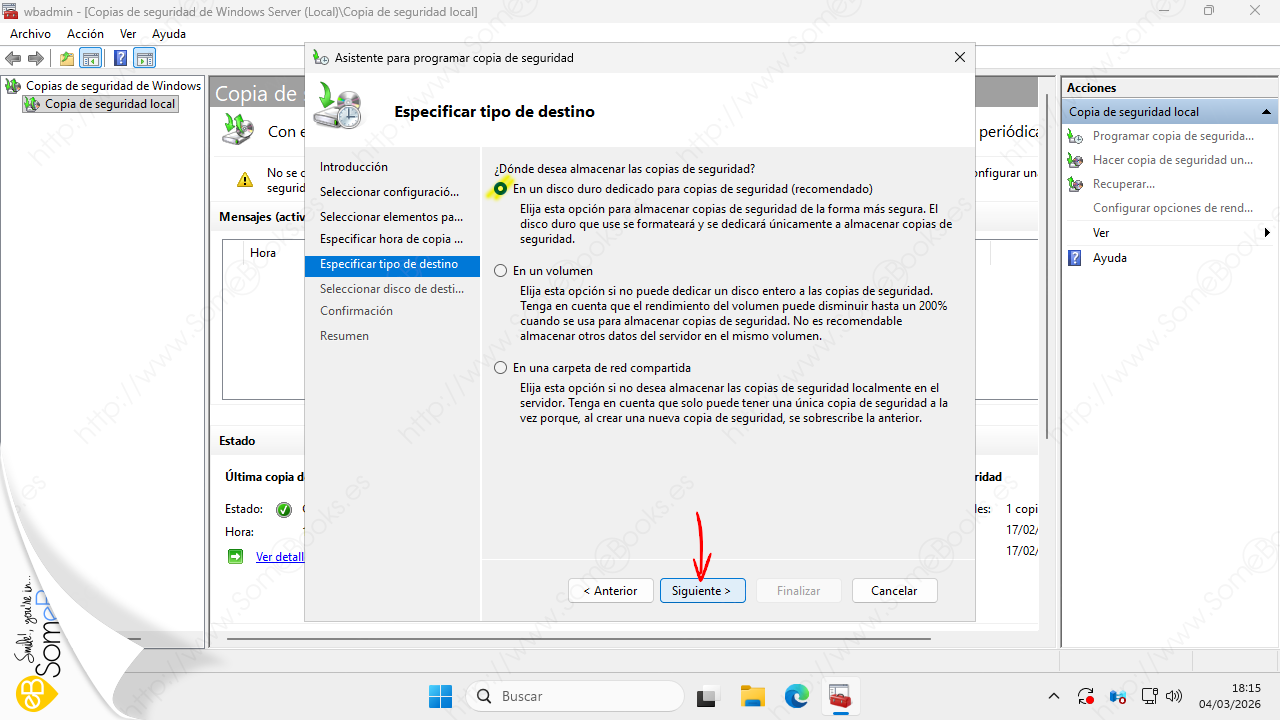The image size is (1280, 720).
Task: Launch Microsoft Edge from the taskbar
Action: click(796, 696)
